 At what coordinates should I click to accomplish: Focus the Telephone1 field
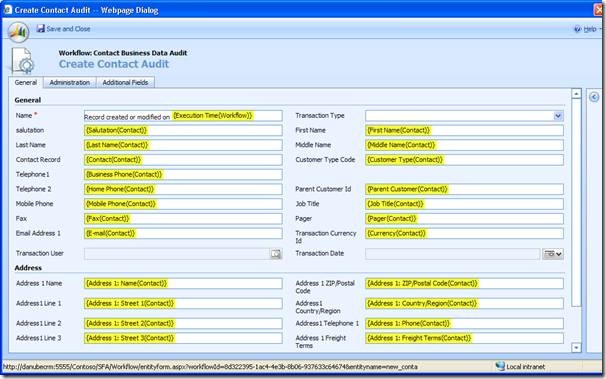pos(183,175)
